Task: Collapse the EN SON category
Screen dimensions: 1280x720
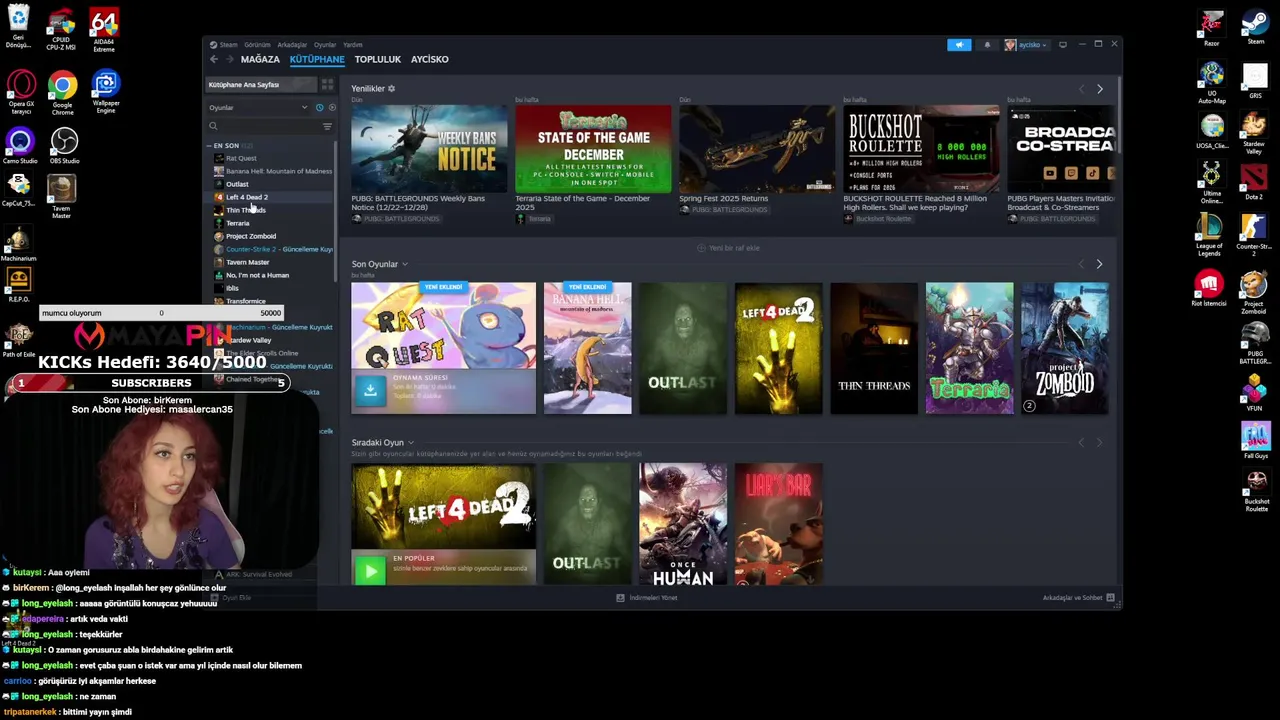Action: (210, 146)
